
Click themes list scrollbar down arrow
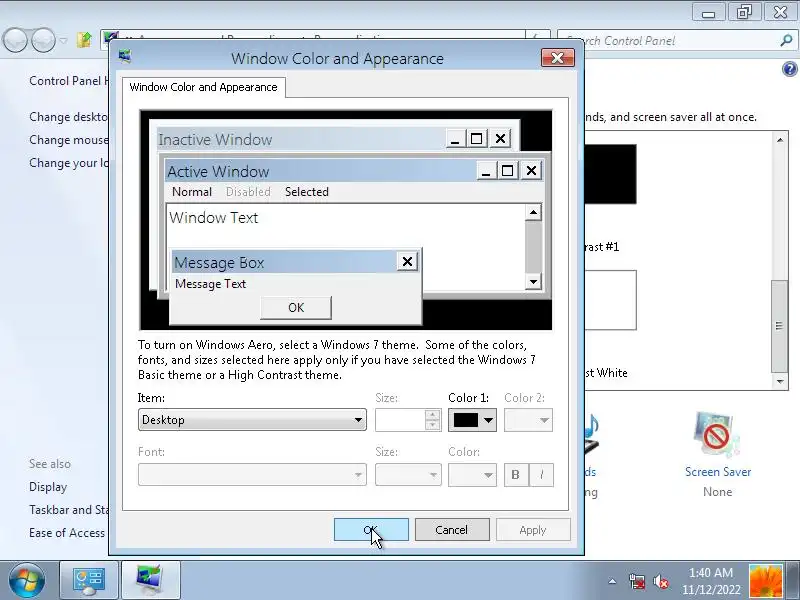[780, 382]
